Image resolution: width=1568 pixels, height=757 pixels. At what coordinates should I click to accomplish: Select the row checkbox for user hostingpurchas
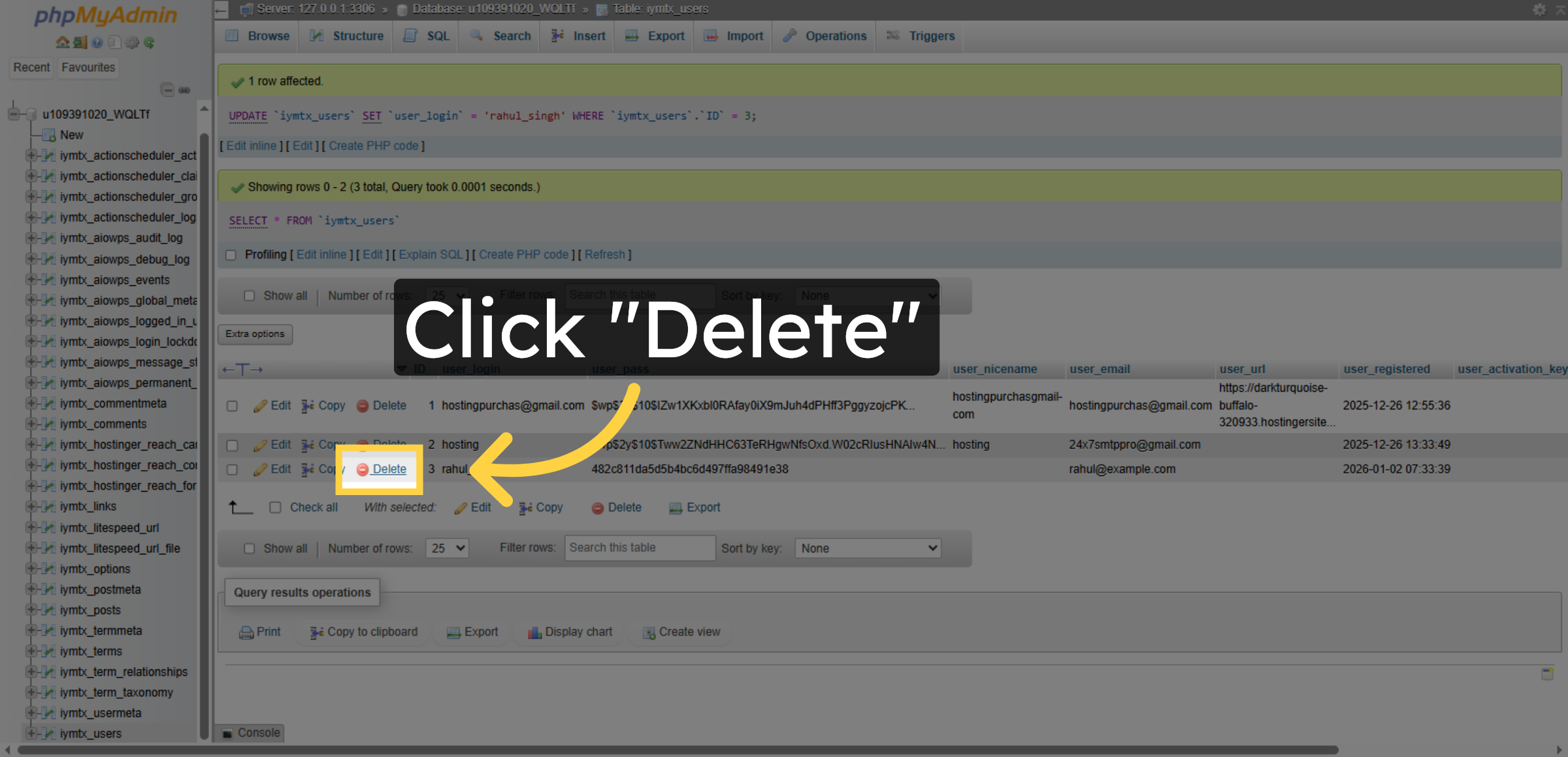point(232,405)
